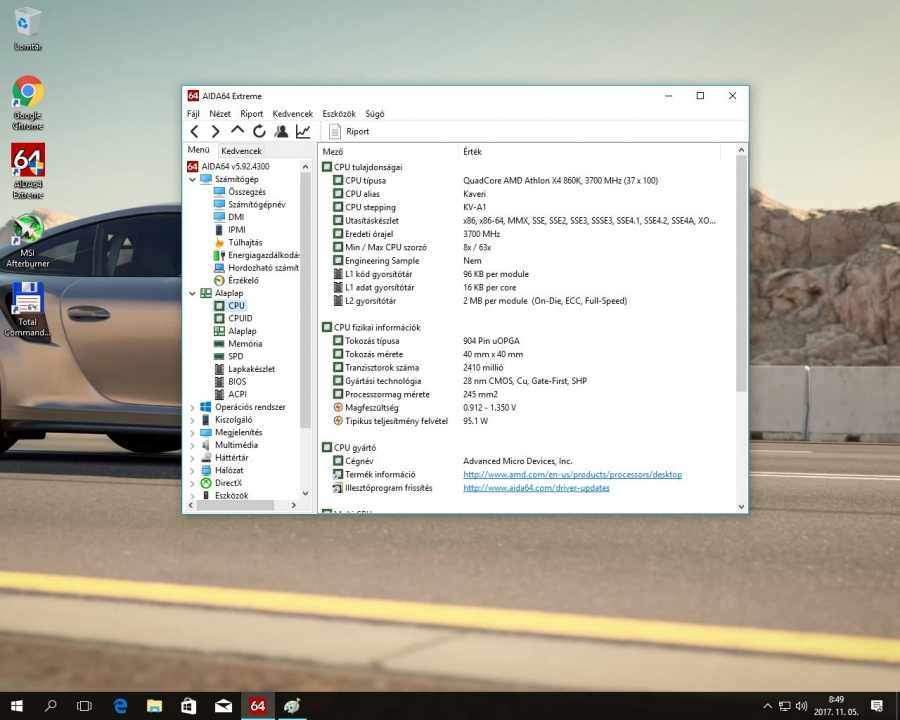Switch to the Kedvencek tab in the sidebar

click(x=241, y=150)
